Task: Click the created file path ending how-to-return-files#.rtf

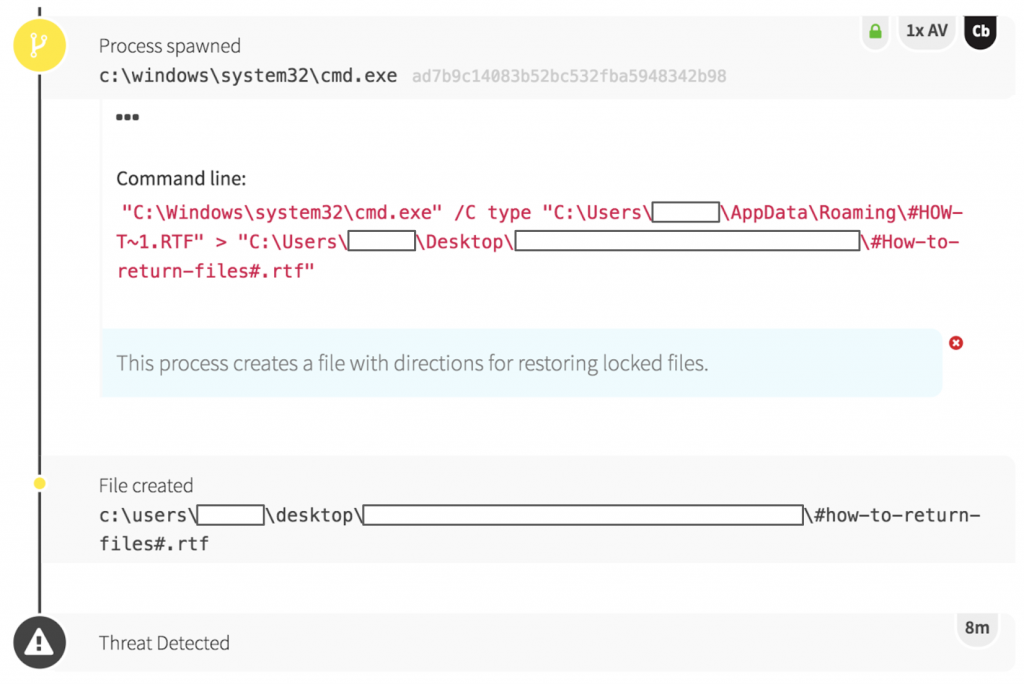Action: tap(540, 529)
